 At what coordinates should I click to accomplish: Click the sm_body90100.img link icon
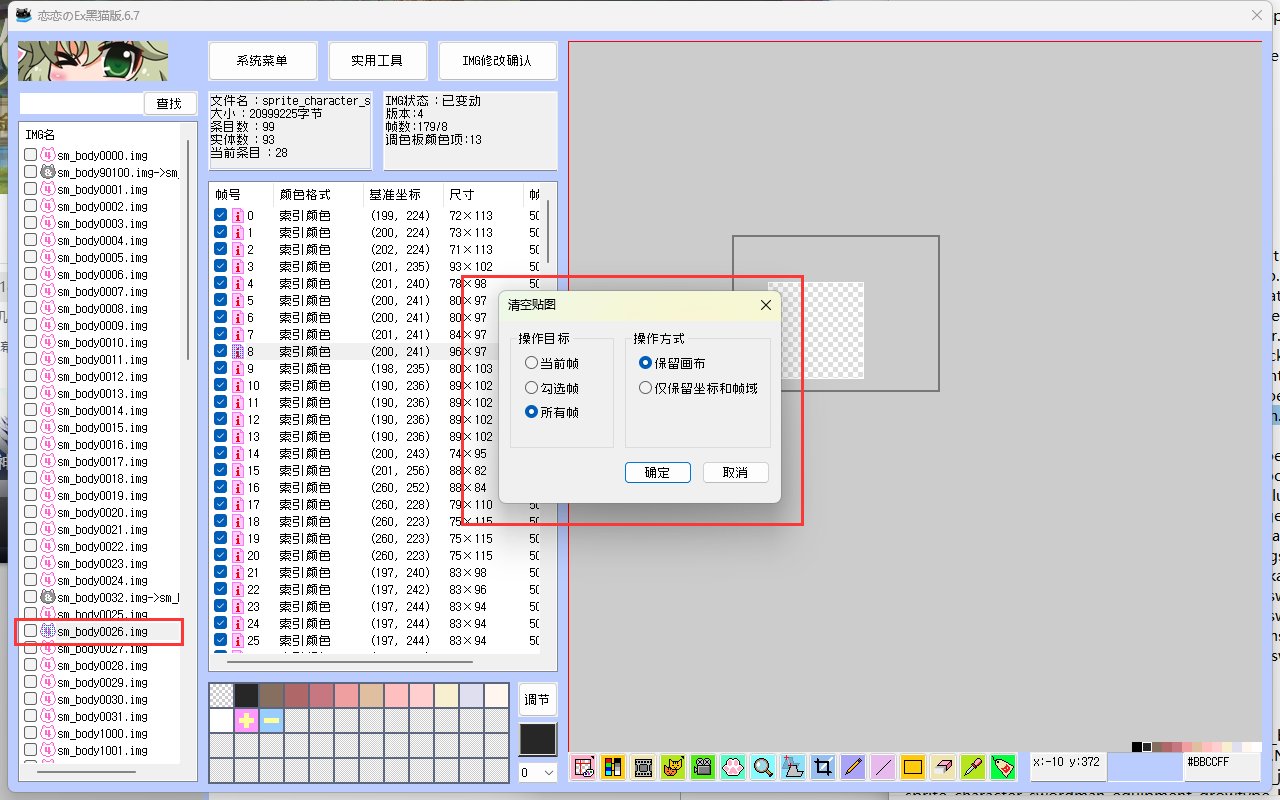click(48, 172)
